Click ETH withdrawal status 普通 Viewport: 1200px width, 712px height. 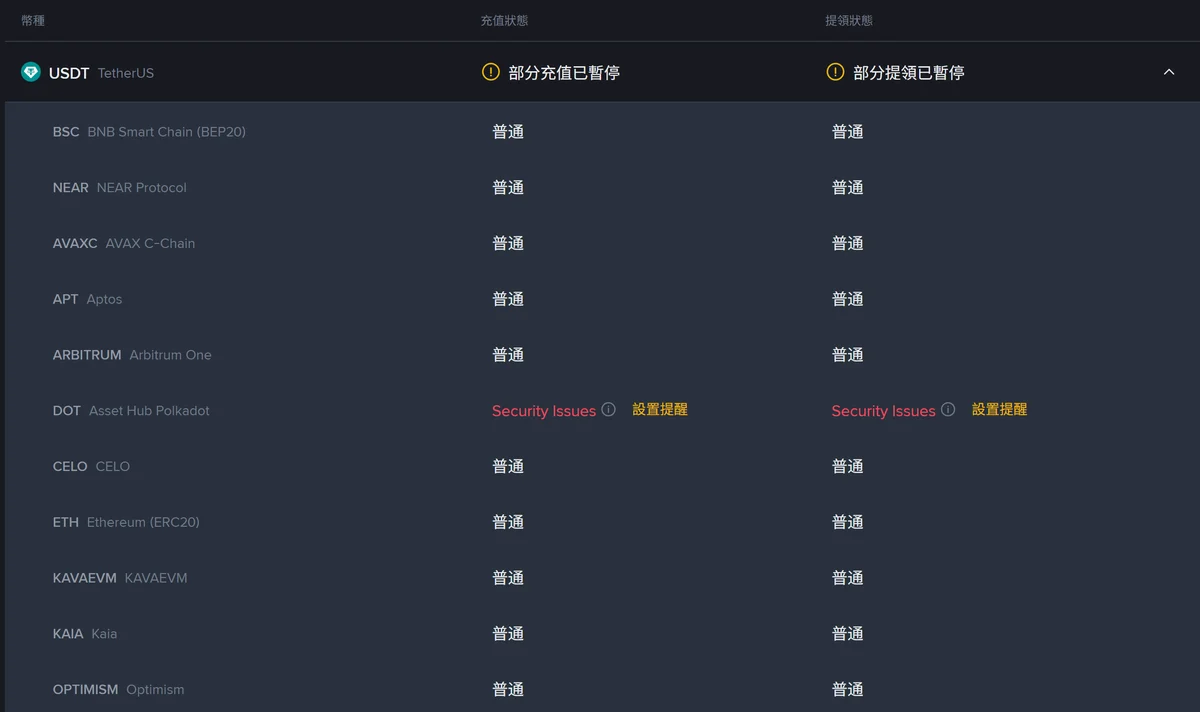(848, 522)
